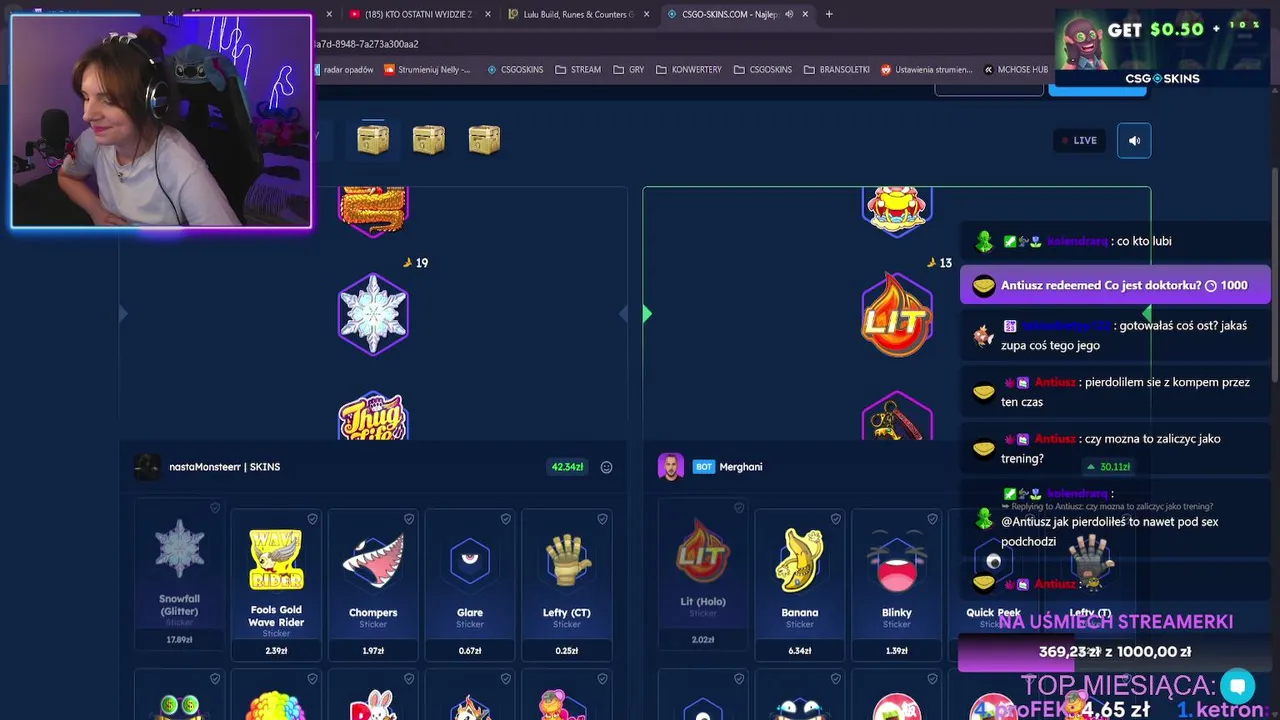Open the Blinky sticker card
This screenshot has height=720, width=1280.
[897, 585]
